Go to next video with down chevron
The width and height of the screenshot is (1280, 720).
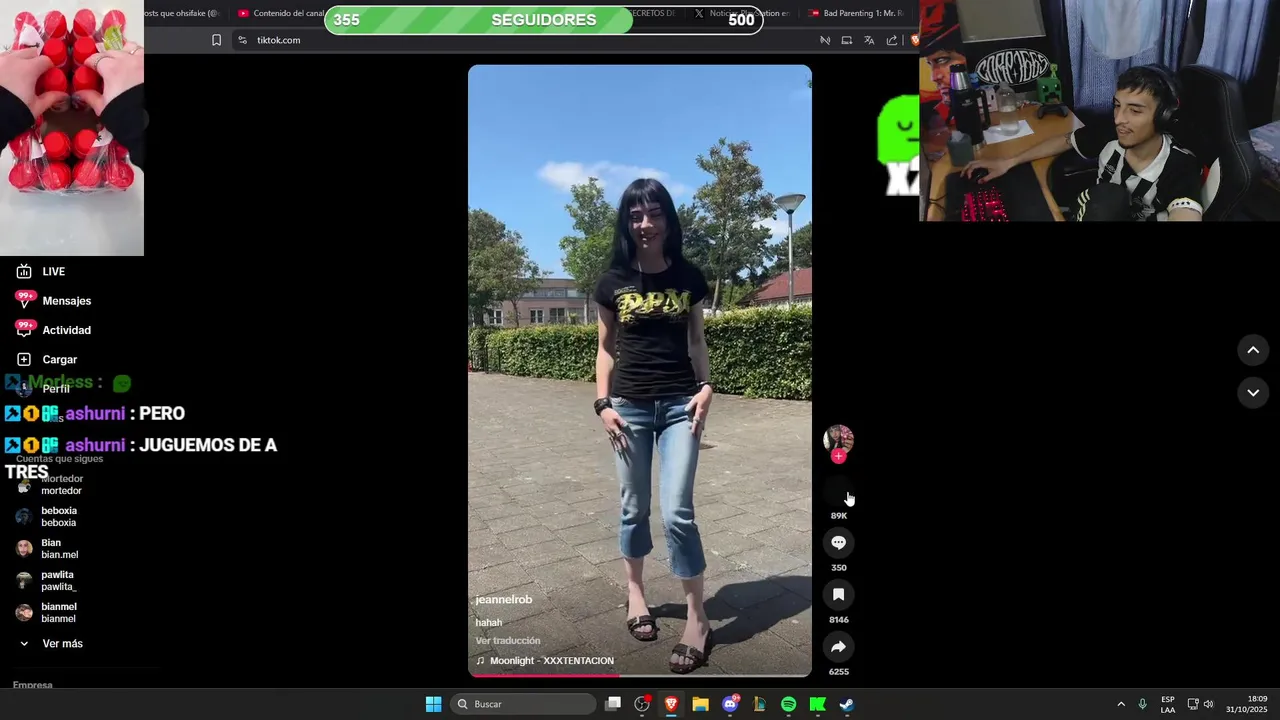[1253, 393]
